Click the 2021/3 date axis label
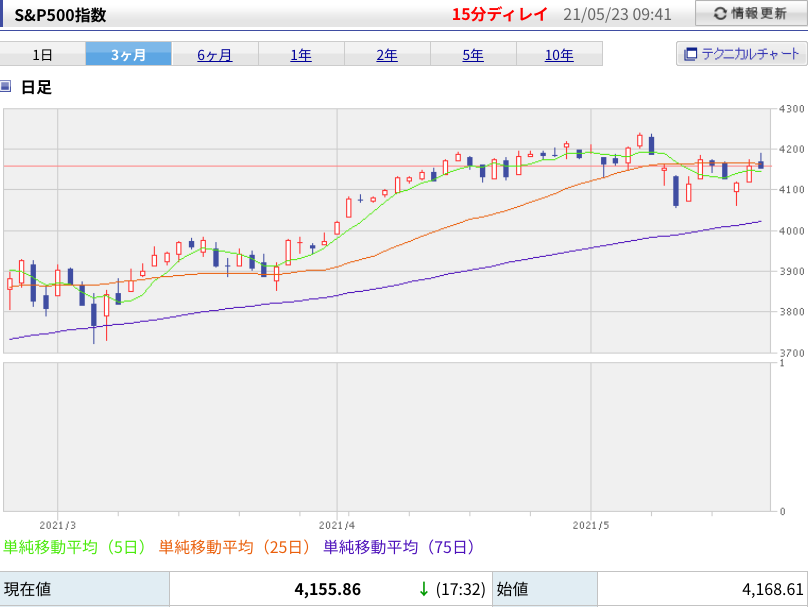The image size is (809, 607). pos(57,525)
